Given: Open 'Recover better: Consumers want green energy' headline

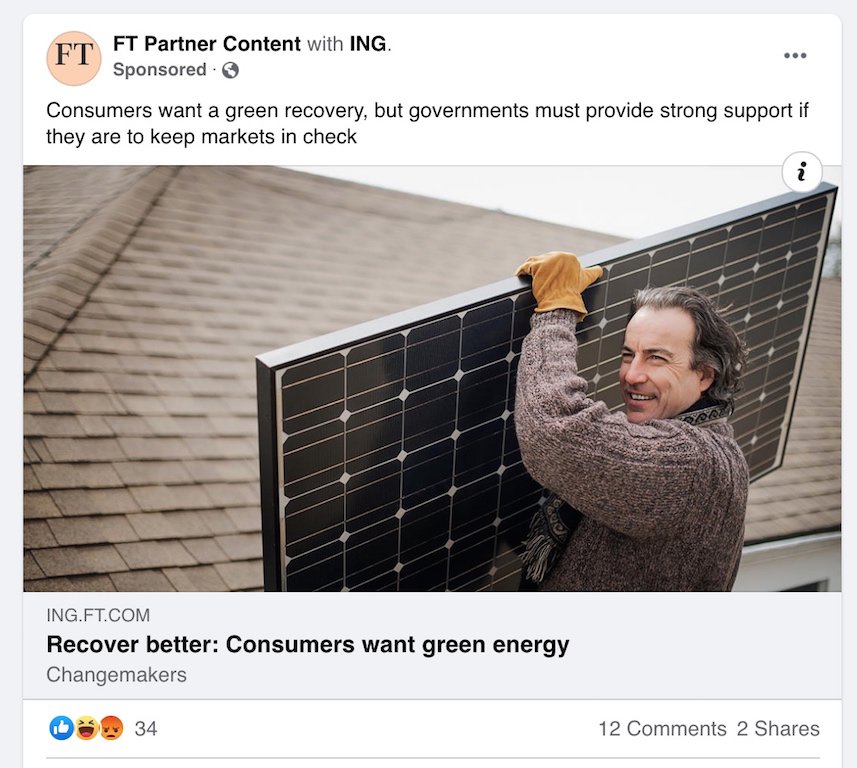Looking at the screenshot, I should point(308,644).
